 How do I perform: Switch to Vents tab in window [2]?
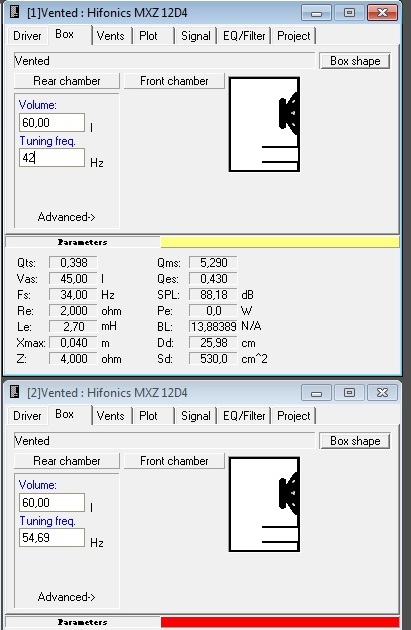point(110,416)
